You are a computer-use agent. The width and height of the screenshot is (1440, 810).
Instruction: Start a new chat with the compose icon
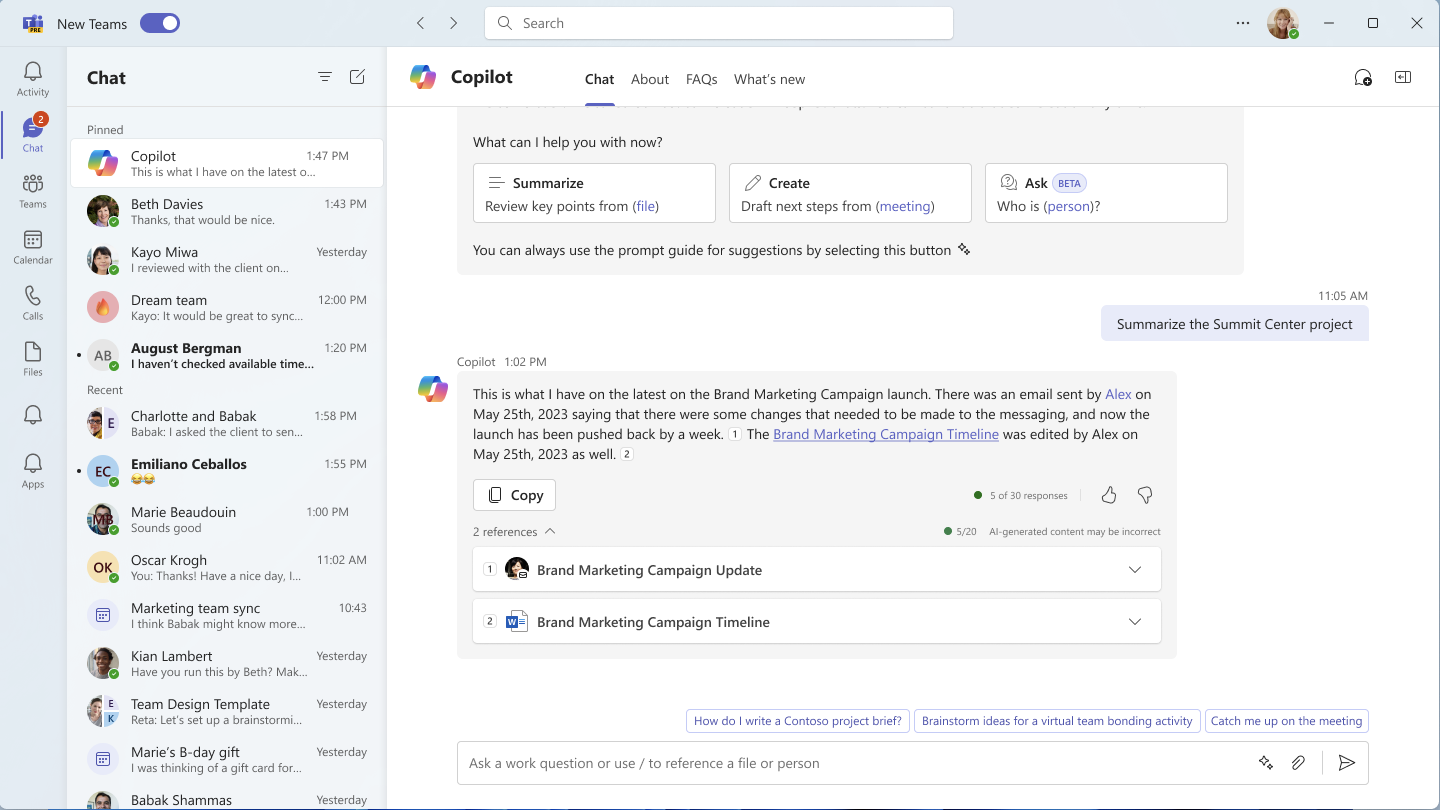click(357, 76)
